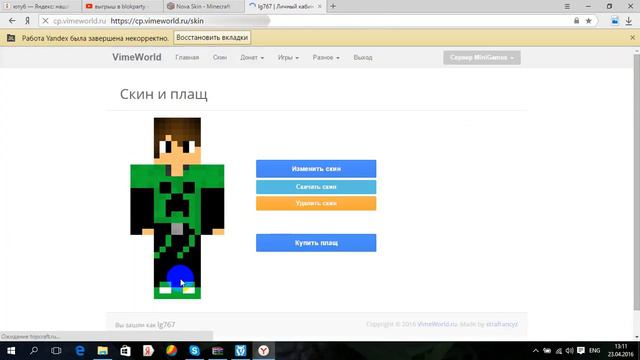The height and width of the screenshot is (360, 640).
Task: Open Skype from the taskbar
Action: [195, 351]
